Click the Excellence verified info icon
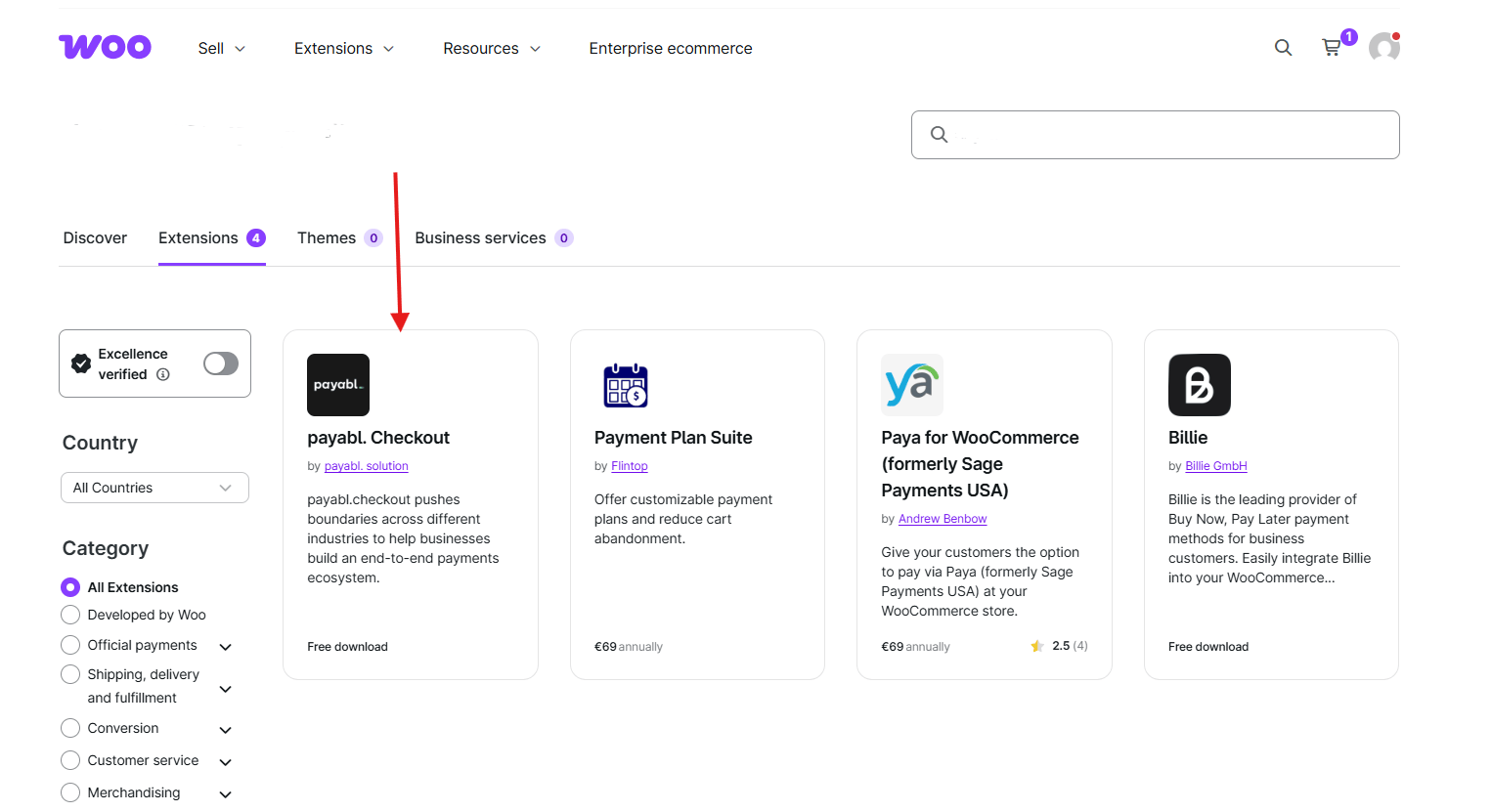 pos(163,374)
